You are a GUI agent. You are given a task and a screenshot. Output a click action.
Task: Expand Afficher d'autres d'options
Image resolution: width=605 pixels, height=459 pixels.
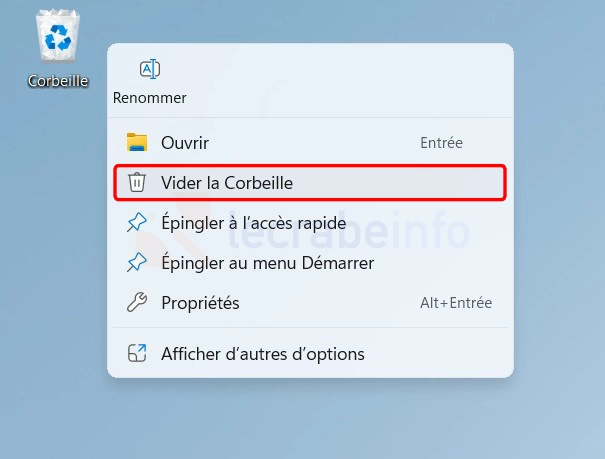263,354
